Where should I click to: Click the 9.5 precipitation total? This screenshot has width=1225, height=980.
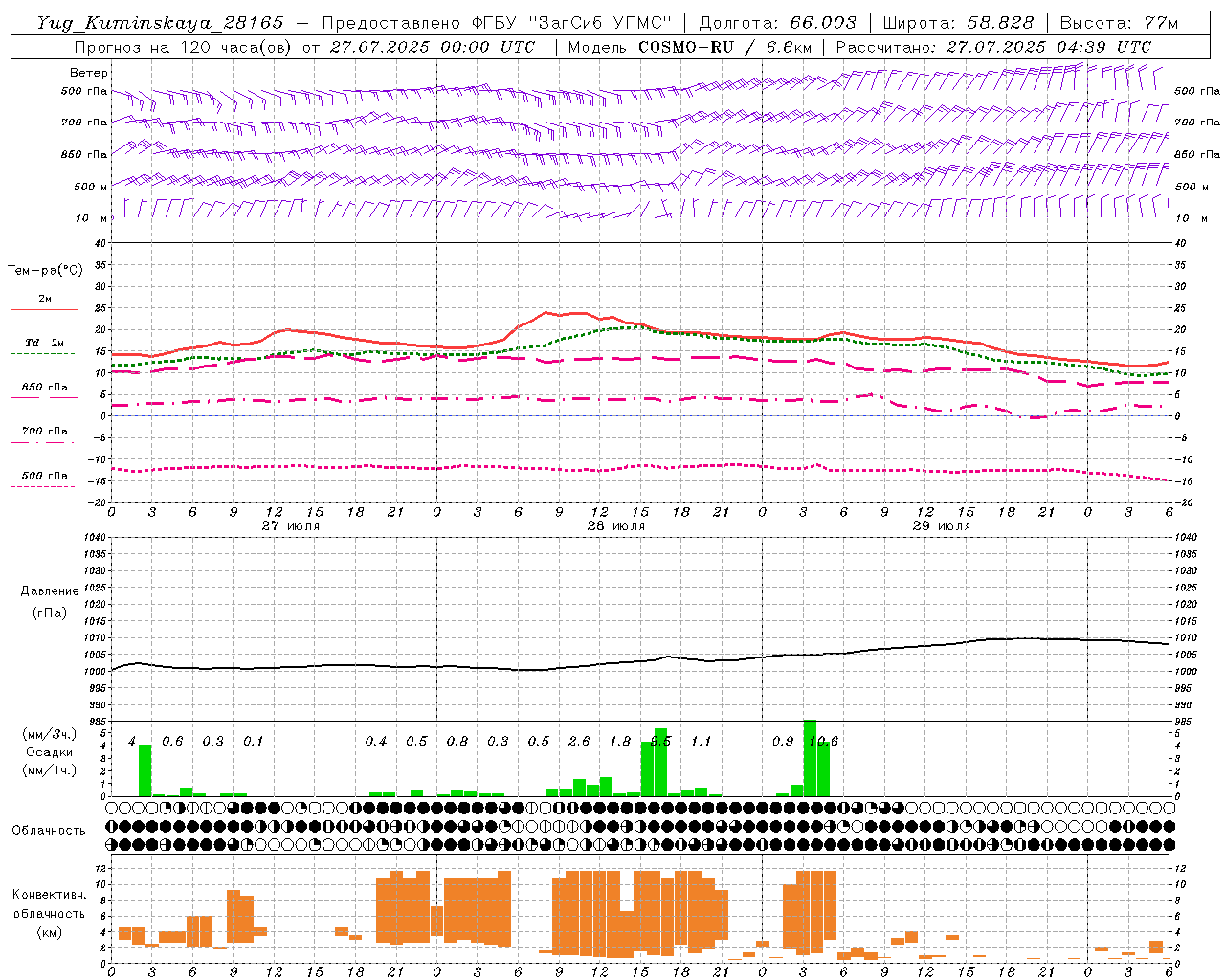click(x=660, y=741)
